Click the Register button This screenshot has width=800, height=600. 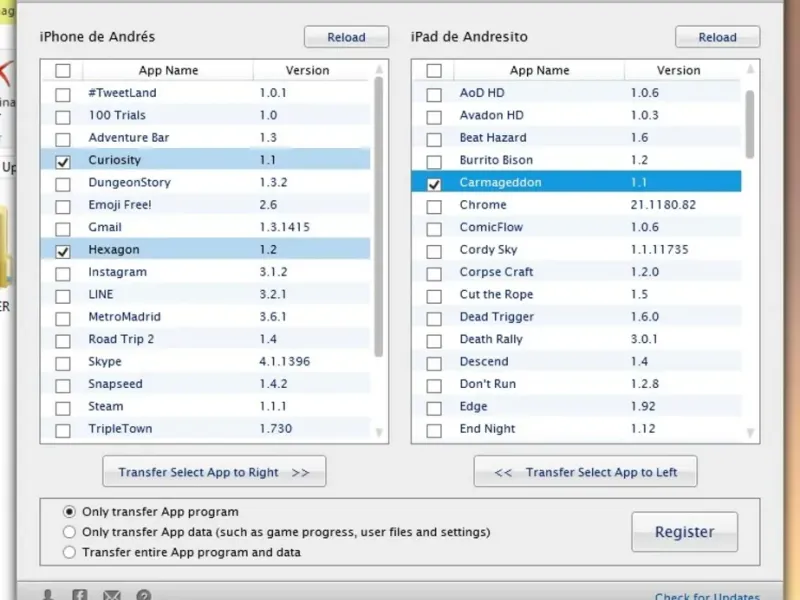[684, 532]
